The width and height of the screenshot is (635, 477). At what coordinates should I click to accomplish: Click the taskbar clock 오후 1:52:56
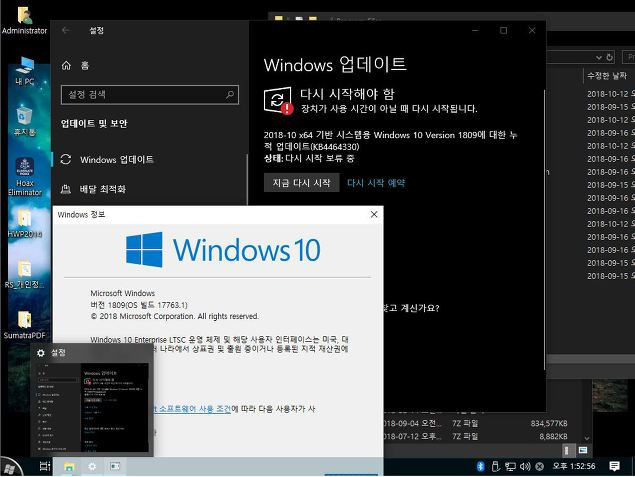(574, 466)
